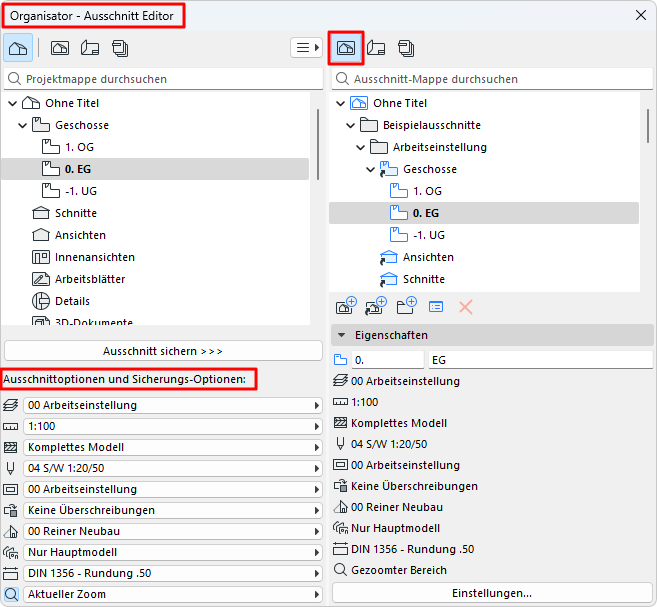Open the left panel options menu button
657x607 pixels.
306,48
